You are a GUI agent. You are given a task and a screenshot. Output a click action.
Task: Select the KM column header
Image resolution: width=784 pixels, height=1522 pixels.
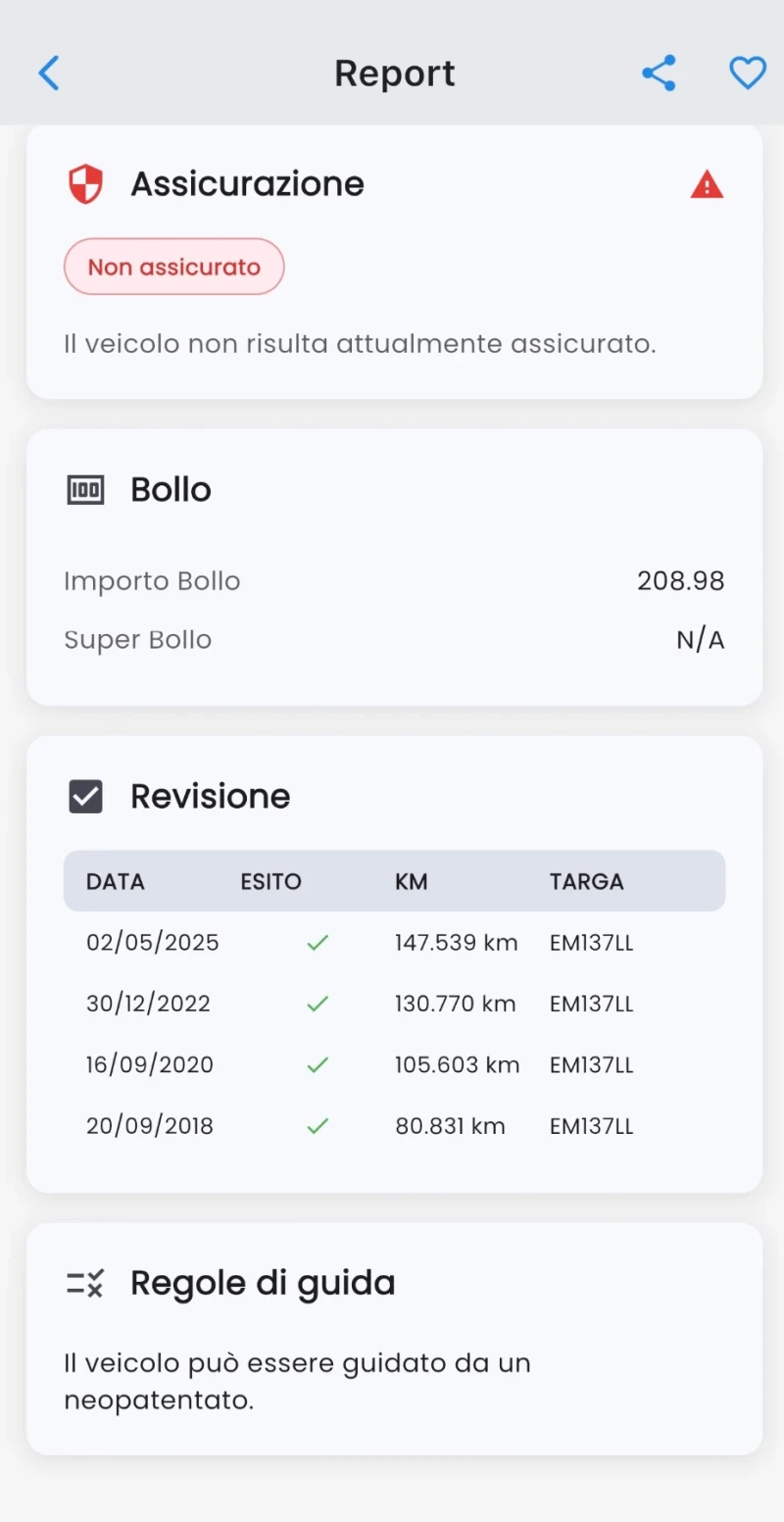[412, 881]
